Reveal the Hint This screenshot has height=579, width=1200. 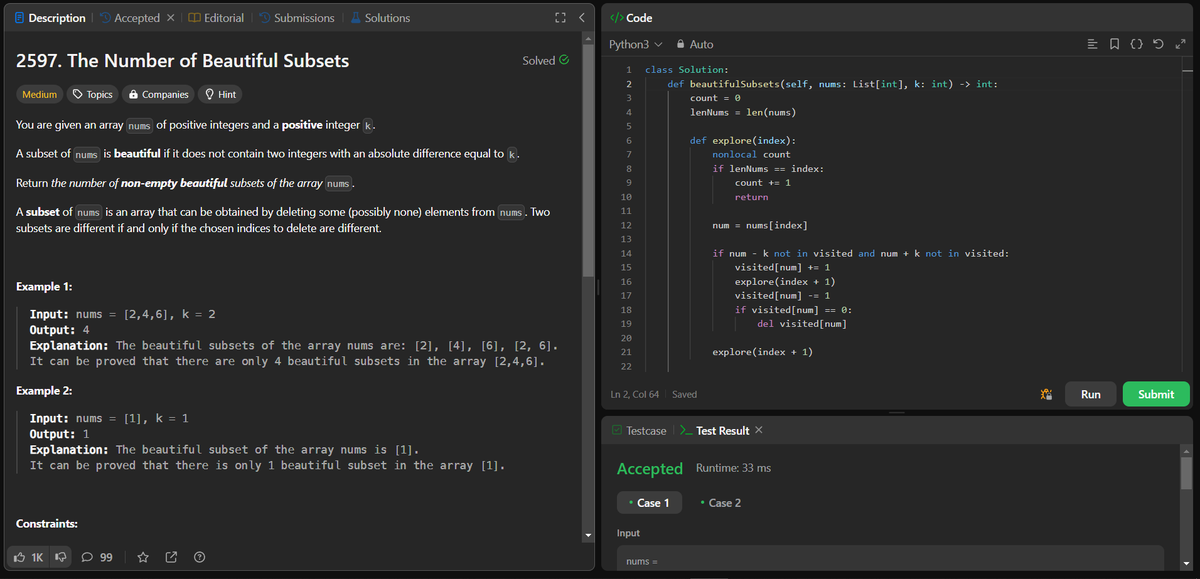point(220,94)
